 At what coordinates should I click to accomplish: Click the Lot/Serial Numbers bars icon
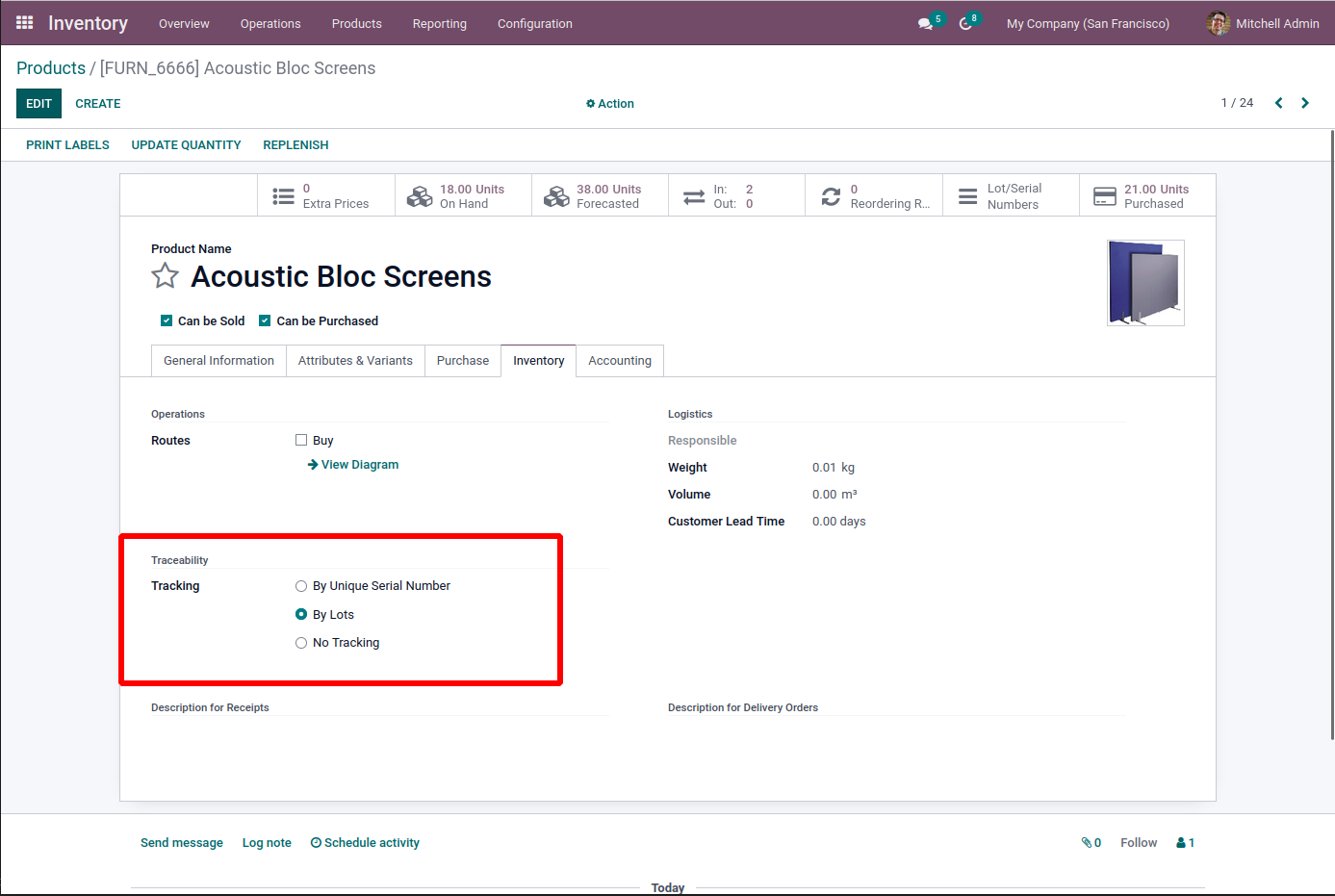(x=967, y=196)
